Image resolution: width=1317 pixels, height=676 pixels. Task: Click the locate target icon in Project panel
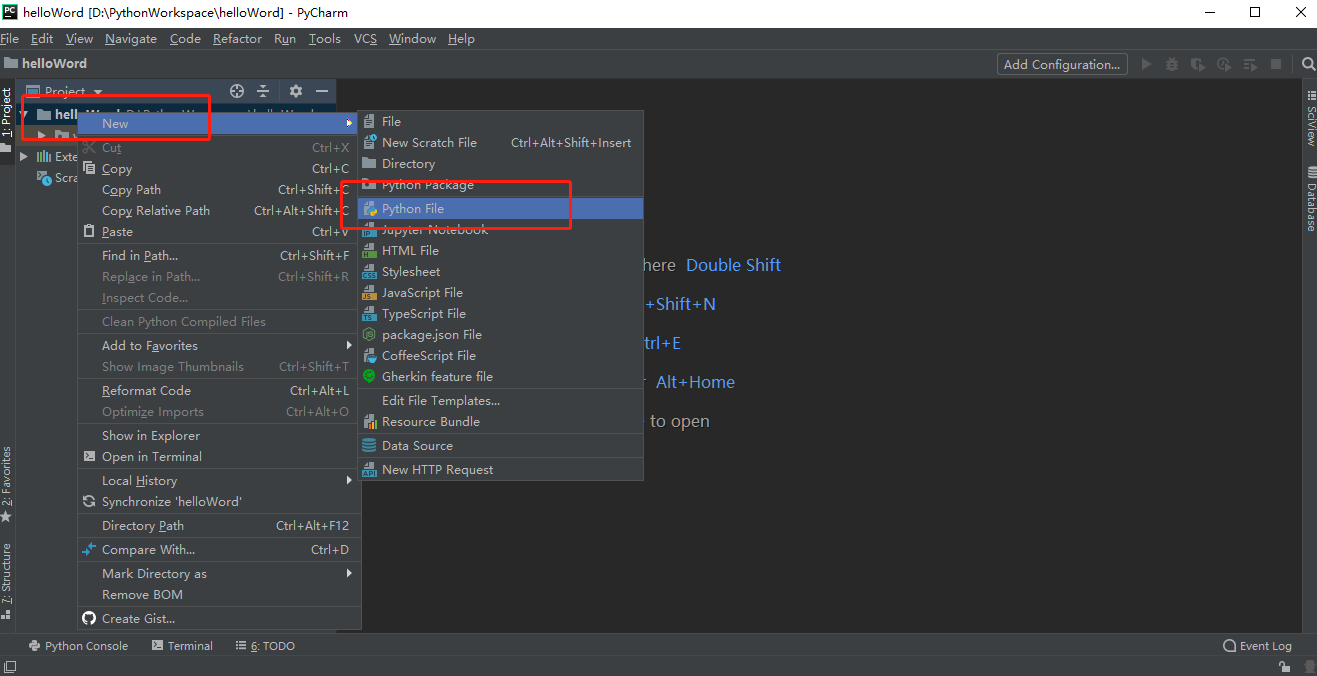(237, 91)
